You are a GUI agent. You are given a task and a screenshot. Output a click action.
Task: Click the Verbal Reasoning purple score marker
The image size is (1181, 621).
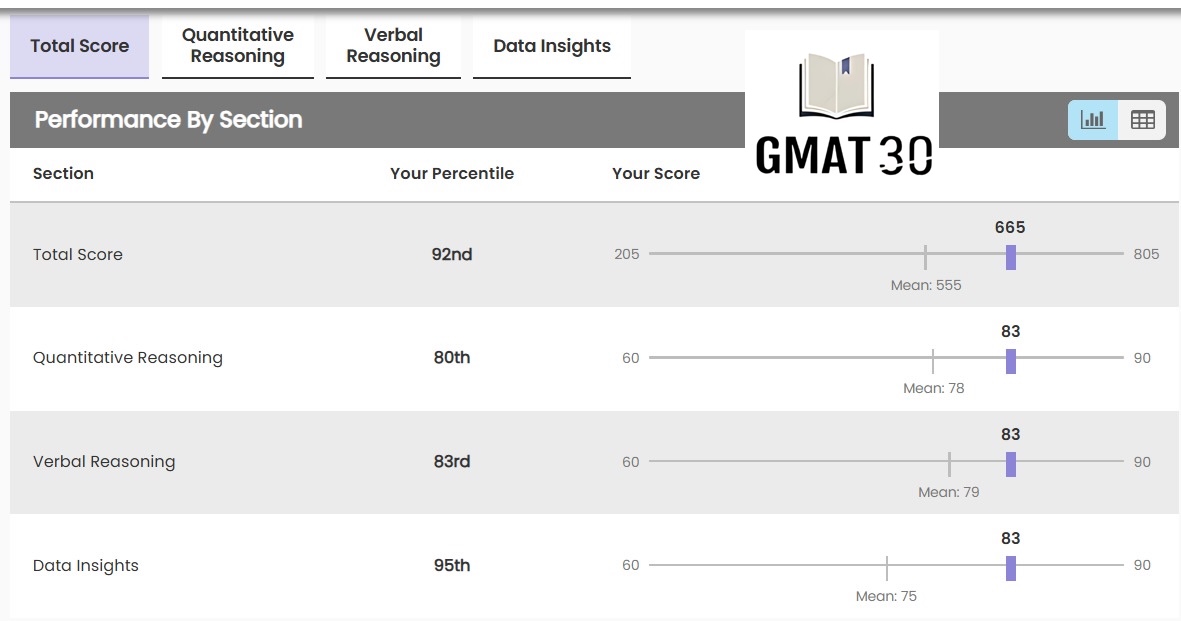(1011, 464)
